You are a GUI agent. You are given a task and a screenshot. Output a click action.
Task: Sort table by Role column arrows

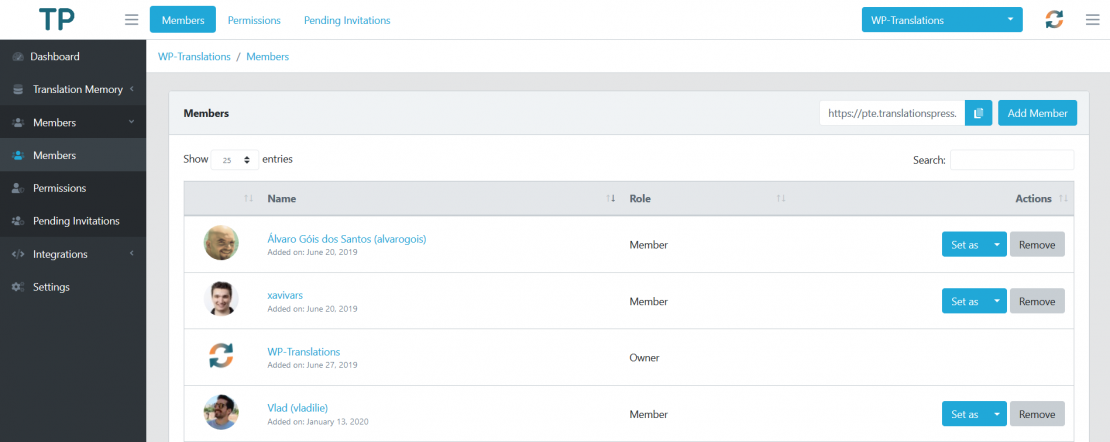pos(781,198)
